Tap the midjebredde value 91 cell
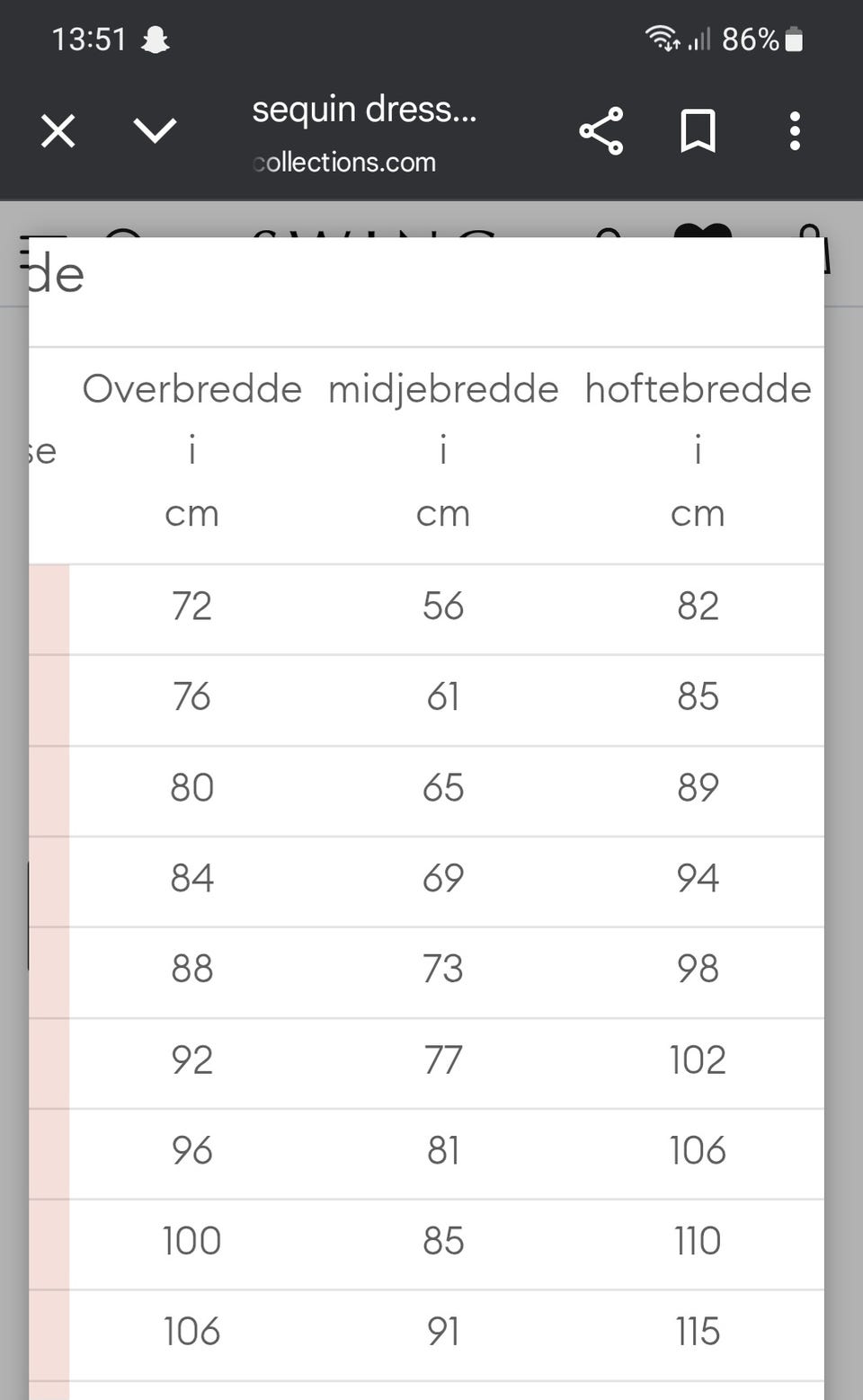 (x=443, y=1332)
